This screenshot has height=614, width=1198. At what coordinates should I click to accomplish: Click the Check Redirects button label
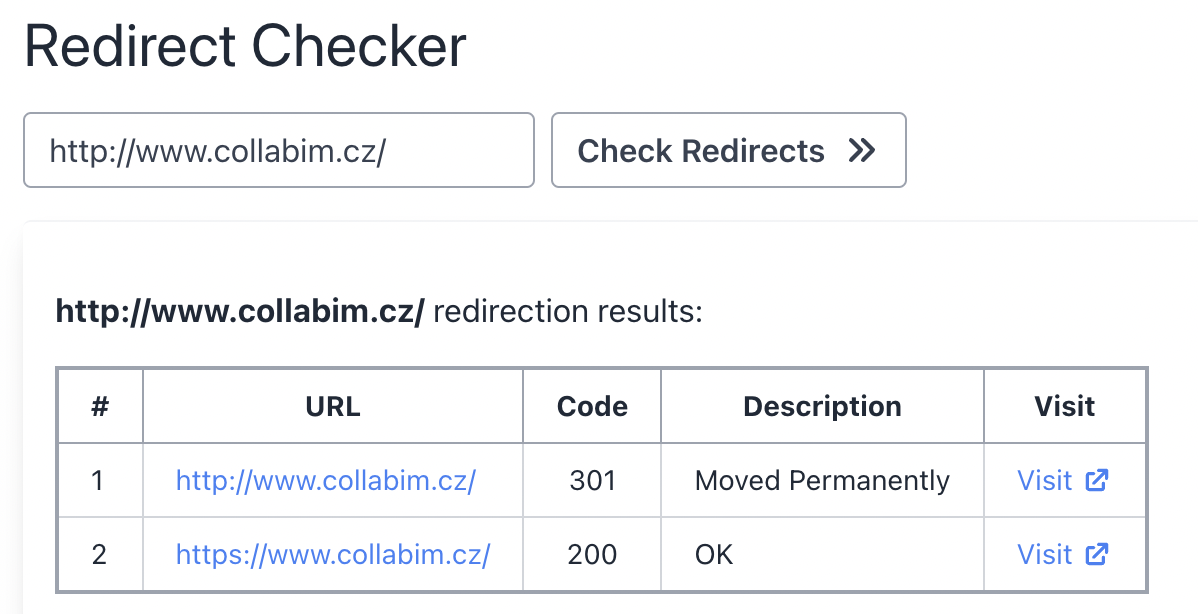(701, 150)
